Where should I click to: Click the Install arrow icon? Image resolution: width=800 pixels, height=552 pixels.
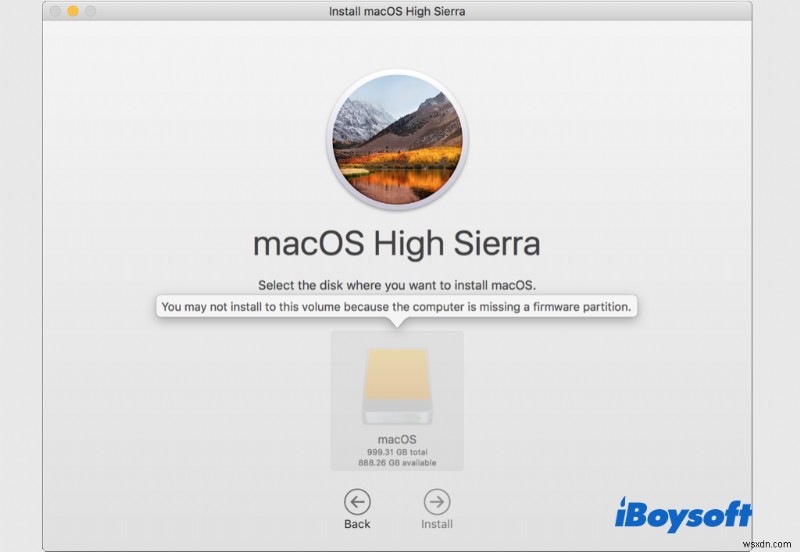pyautogui.click(x=437, y=502)
